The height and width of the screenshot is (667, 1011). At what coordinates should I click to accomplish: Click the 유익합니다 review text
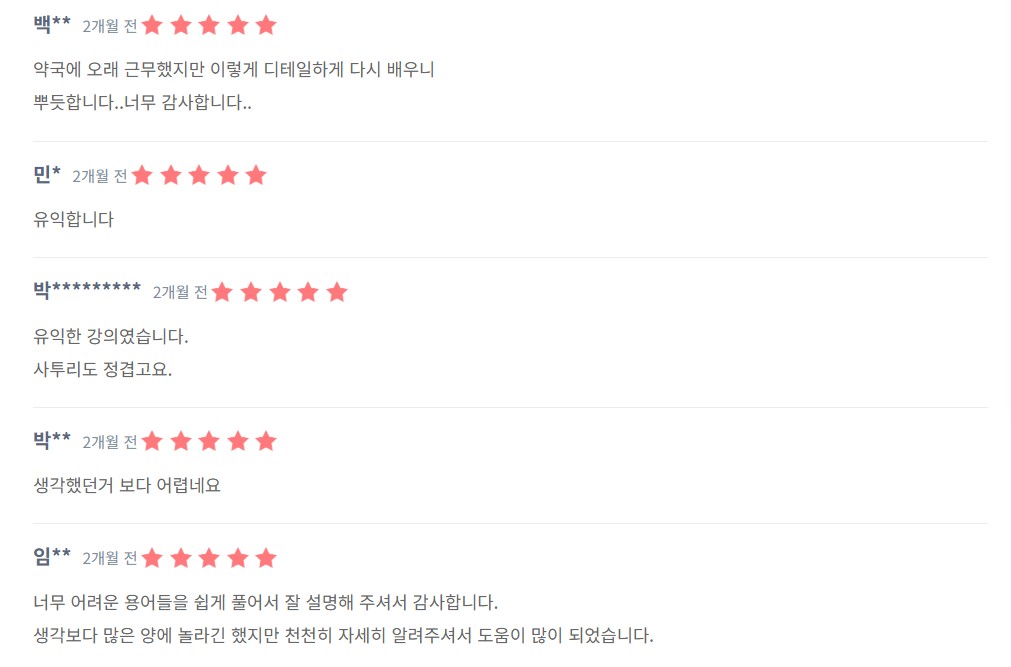[x=74, y=219]
